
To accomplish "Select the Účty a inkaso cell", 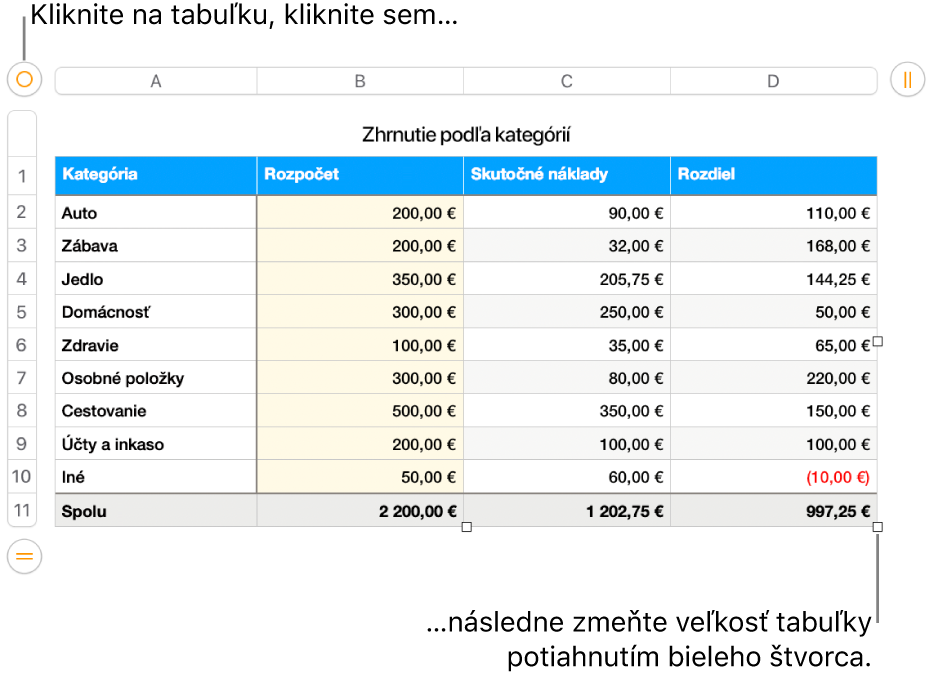I will [x=156, y=444].
